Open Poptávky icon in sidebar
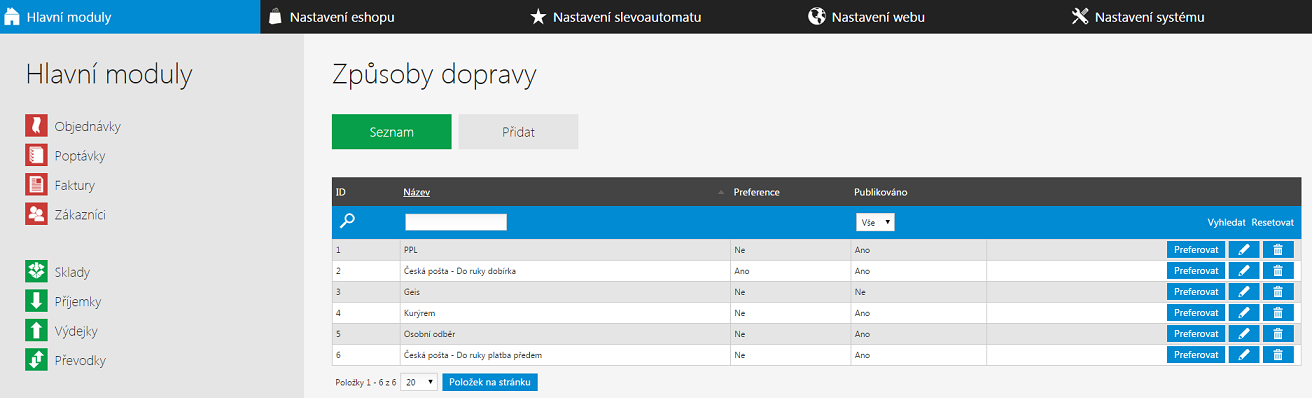This screenshot has width=1312, height=398. [x=36, y=155]
